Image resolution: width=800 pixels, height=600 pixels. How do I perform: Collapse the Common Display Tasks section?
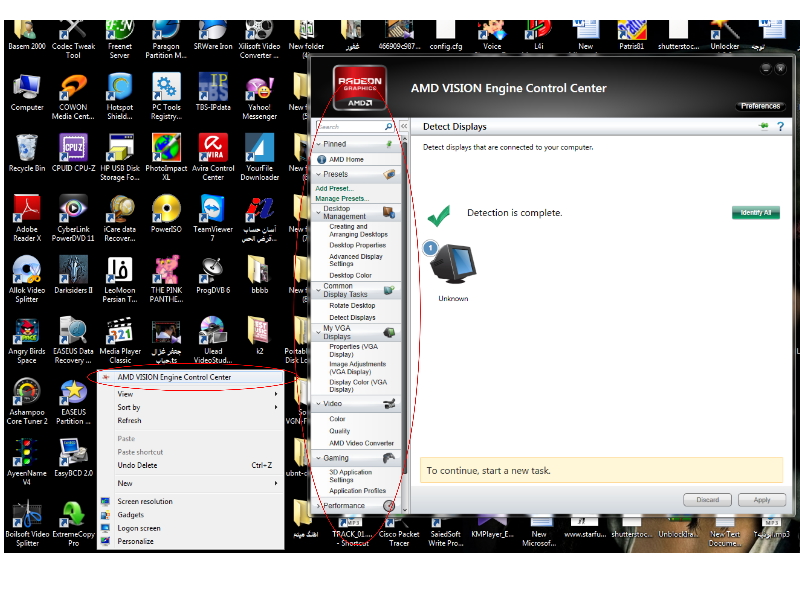pos(319,290)
